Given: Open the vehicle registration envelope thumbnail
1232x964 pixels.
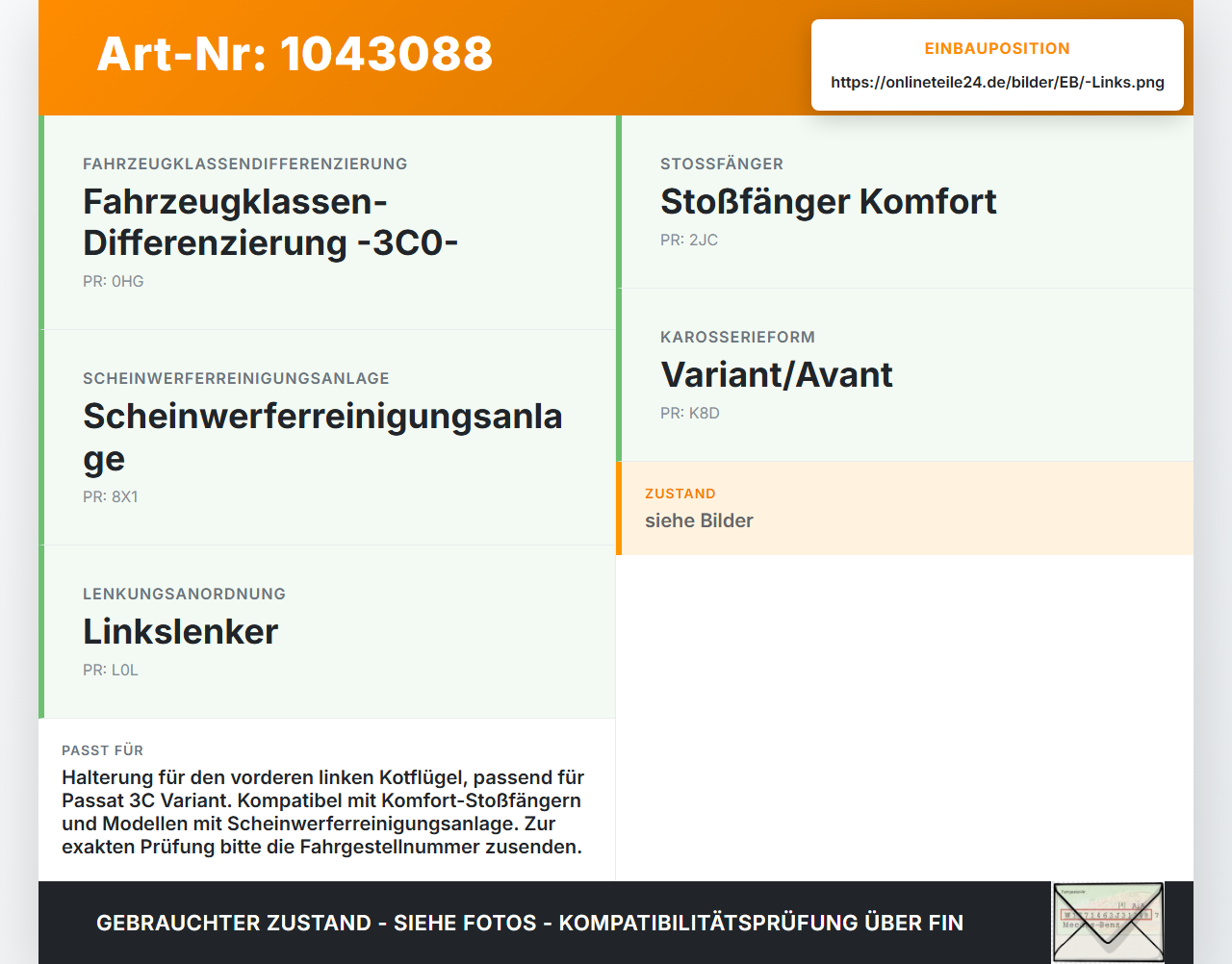Looking at the screenshot, I should tap(1108, 923).
